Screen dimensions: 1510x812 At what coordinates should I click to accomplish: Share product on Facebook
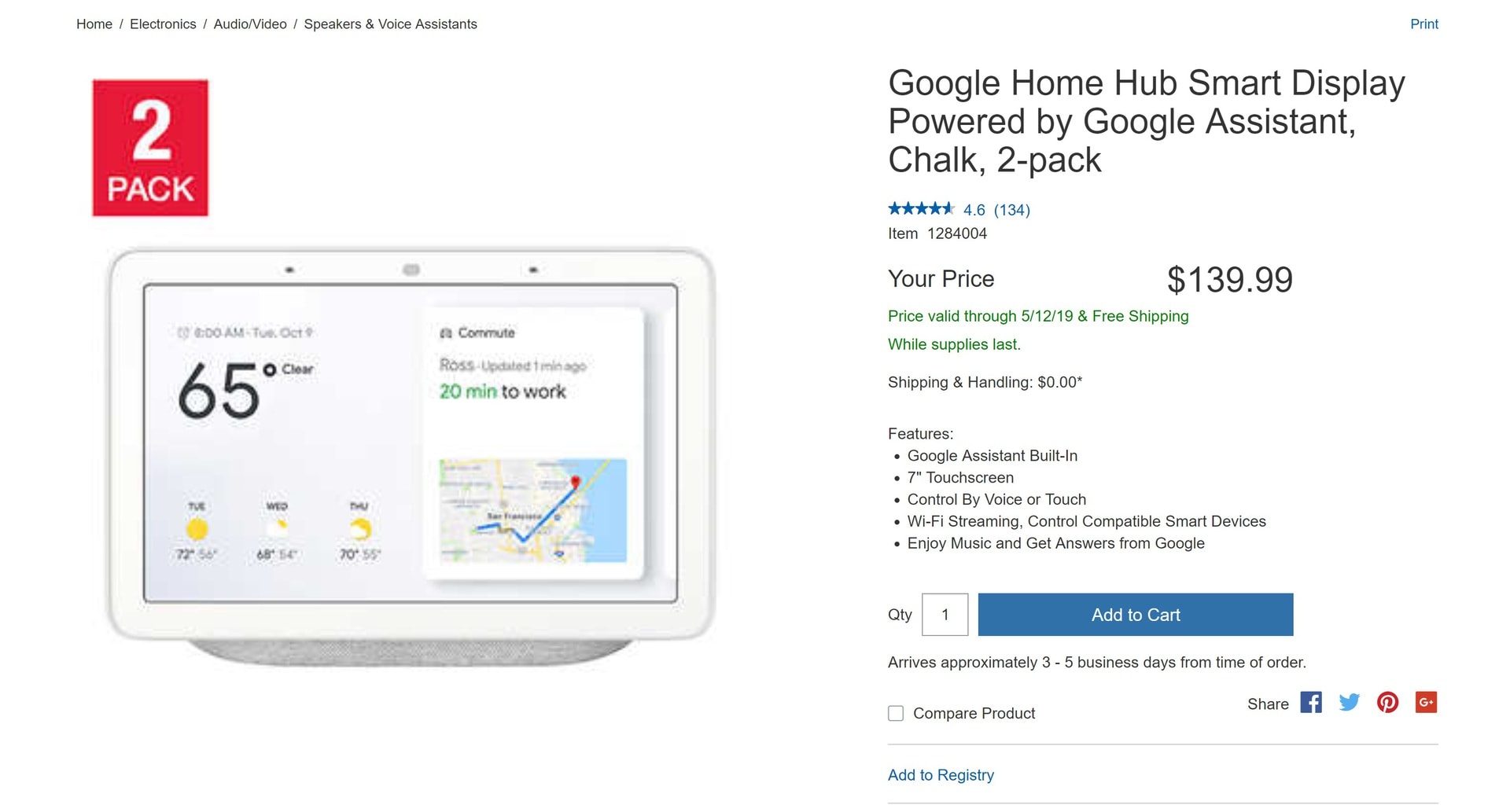pos(1310,702)
